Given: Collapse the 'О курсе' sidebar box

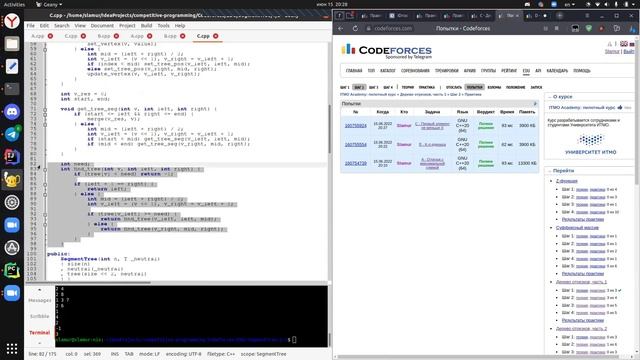Looking at the screenshot, I should pos(550,97).
